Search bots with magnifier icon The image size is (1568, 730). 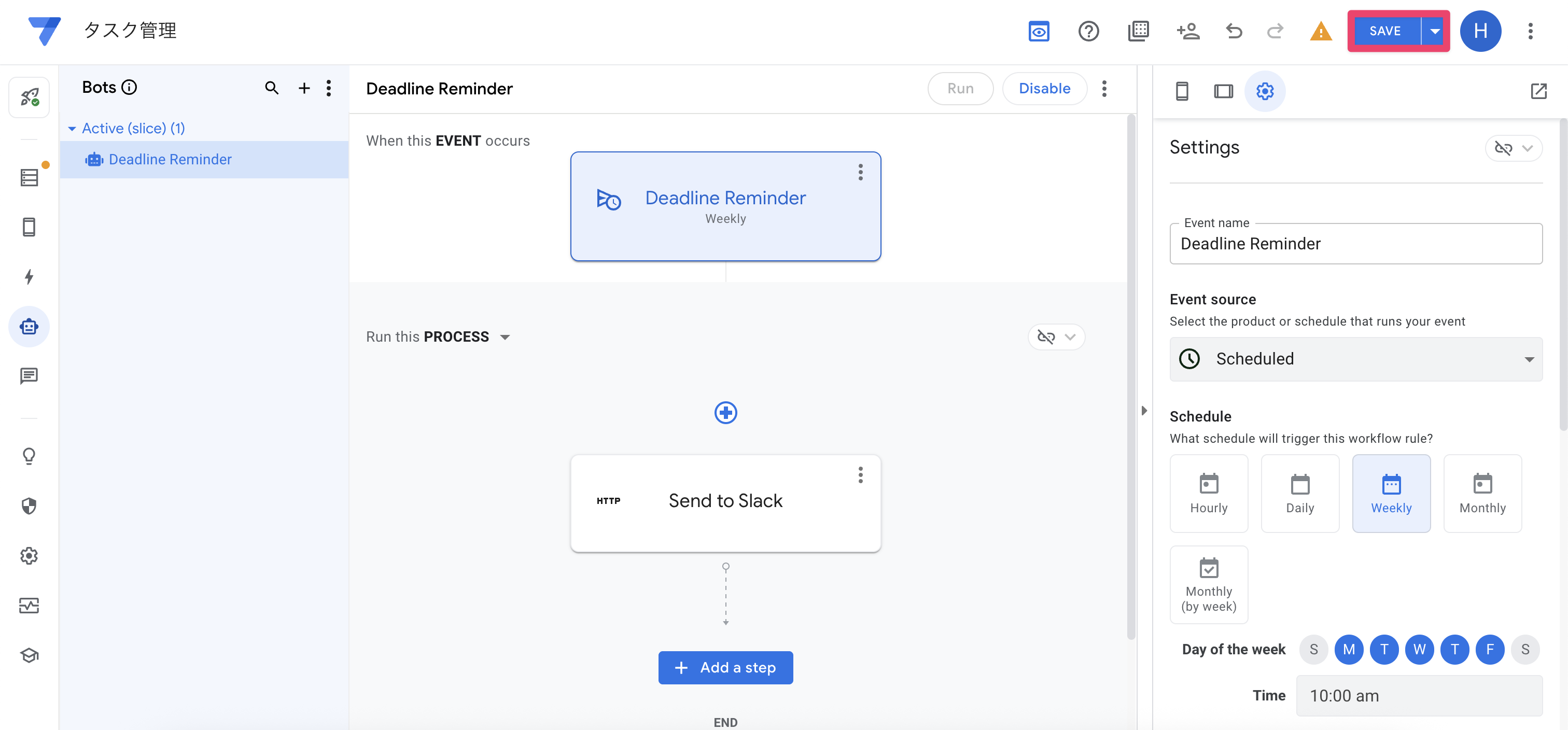pyautogui.click(x=272, y=88)
